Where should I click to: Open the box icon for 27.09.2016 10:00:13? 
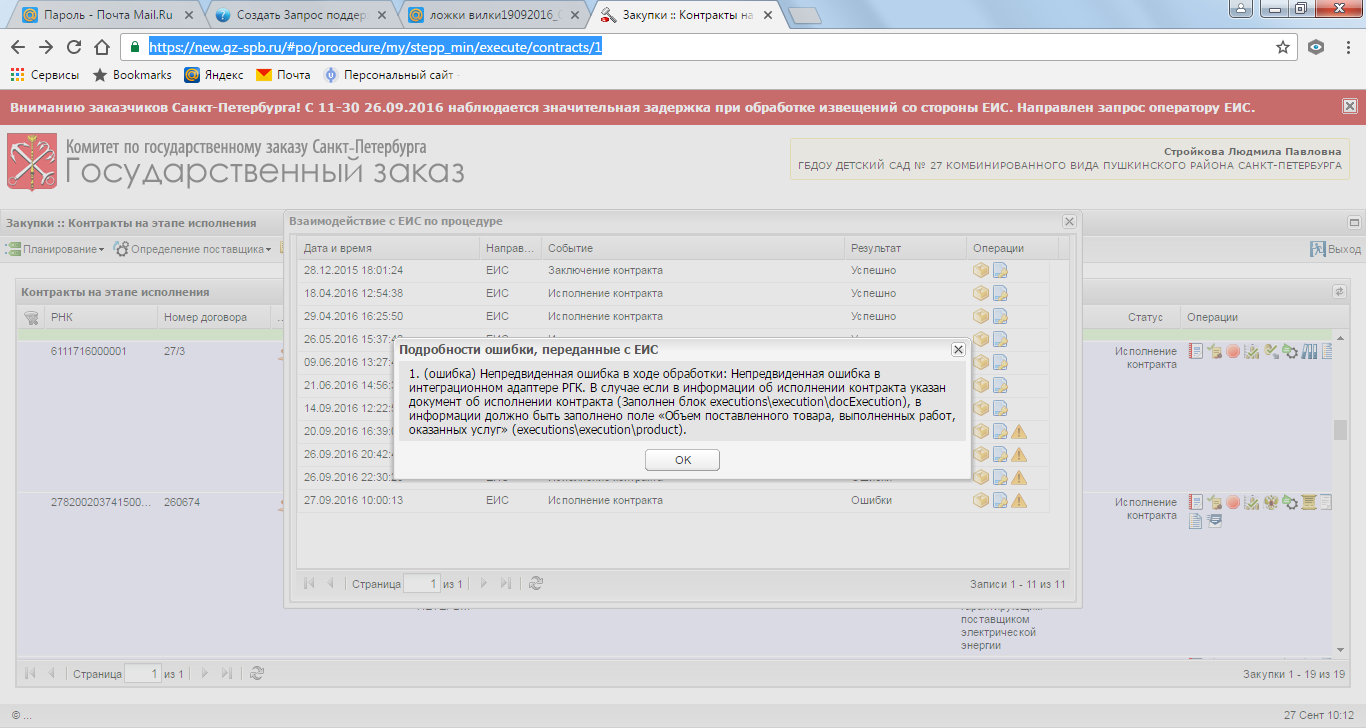[x=981, y=500]
